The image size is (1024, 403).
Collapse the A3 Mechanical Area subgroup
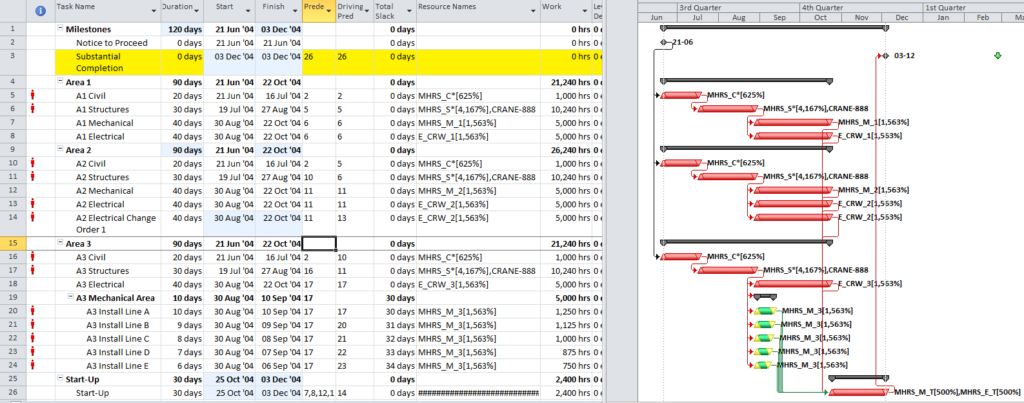71,298
